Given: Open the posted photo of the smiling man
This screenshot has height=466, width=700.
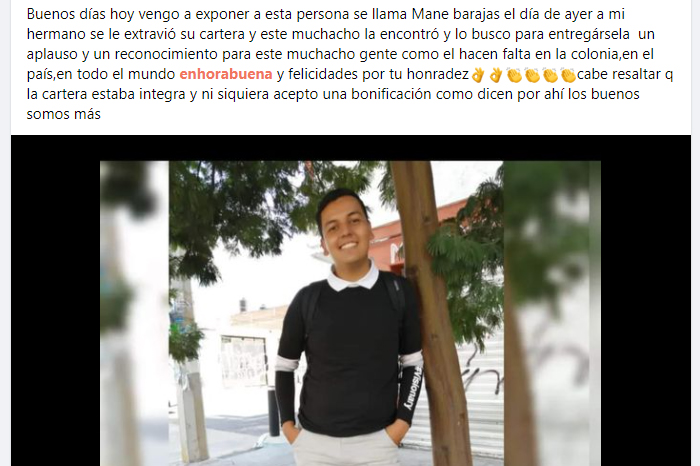Looking at the screenshot, I should pos(350,313).
